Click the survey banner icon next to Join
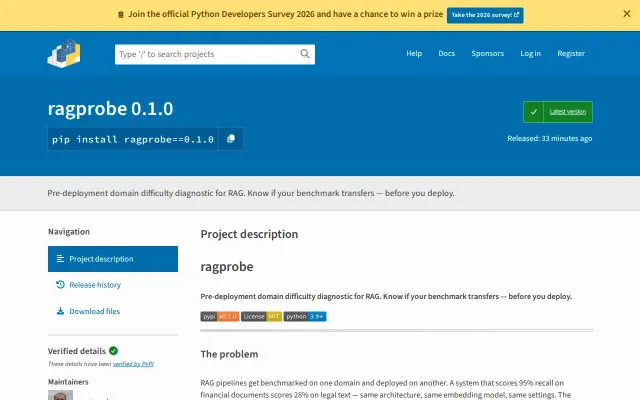The image size is (640, 400). [120, 15]
